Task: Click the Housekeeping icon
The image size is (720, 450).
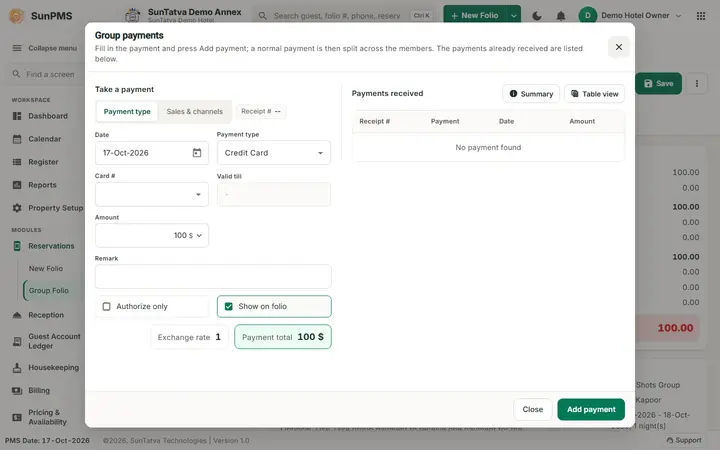Action: coord(17,367)
